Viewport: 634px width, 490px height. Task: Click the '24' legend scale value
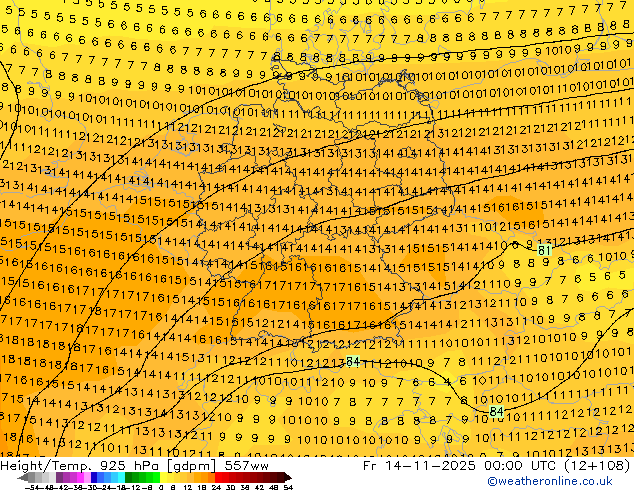(217, 487)
